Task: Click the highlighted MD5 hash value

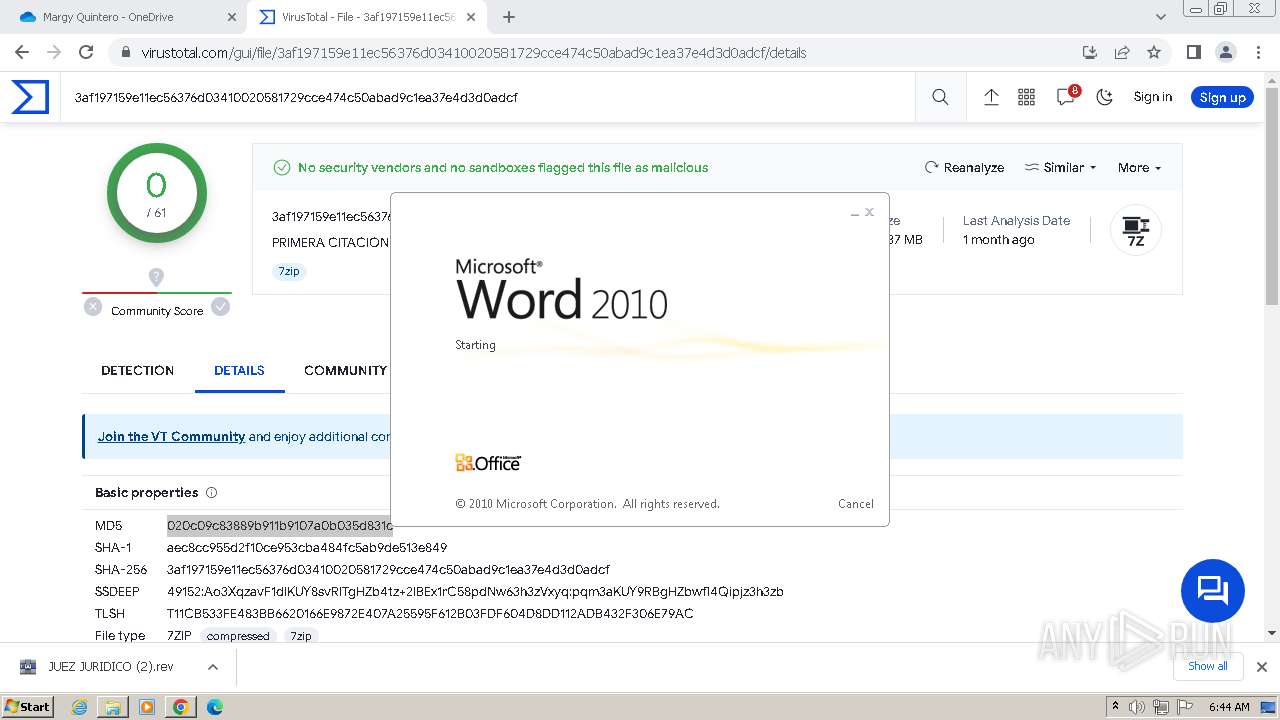Action: [x=279, y=526]
